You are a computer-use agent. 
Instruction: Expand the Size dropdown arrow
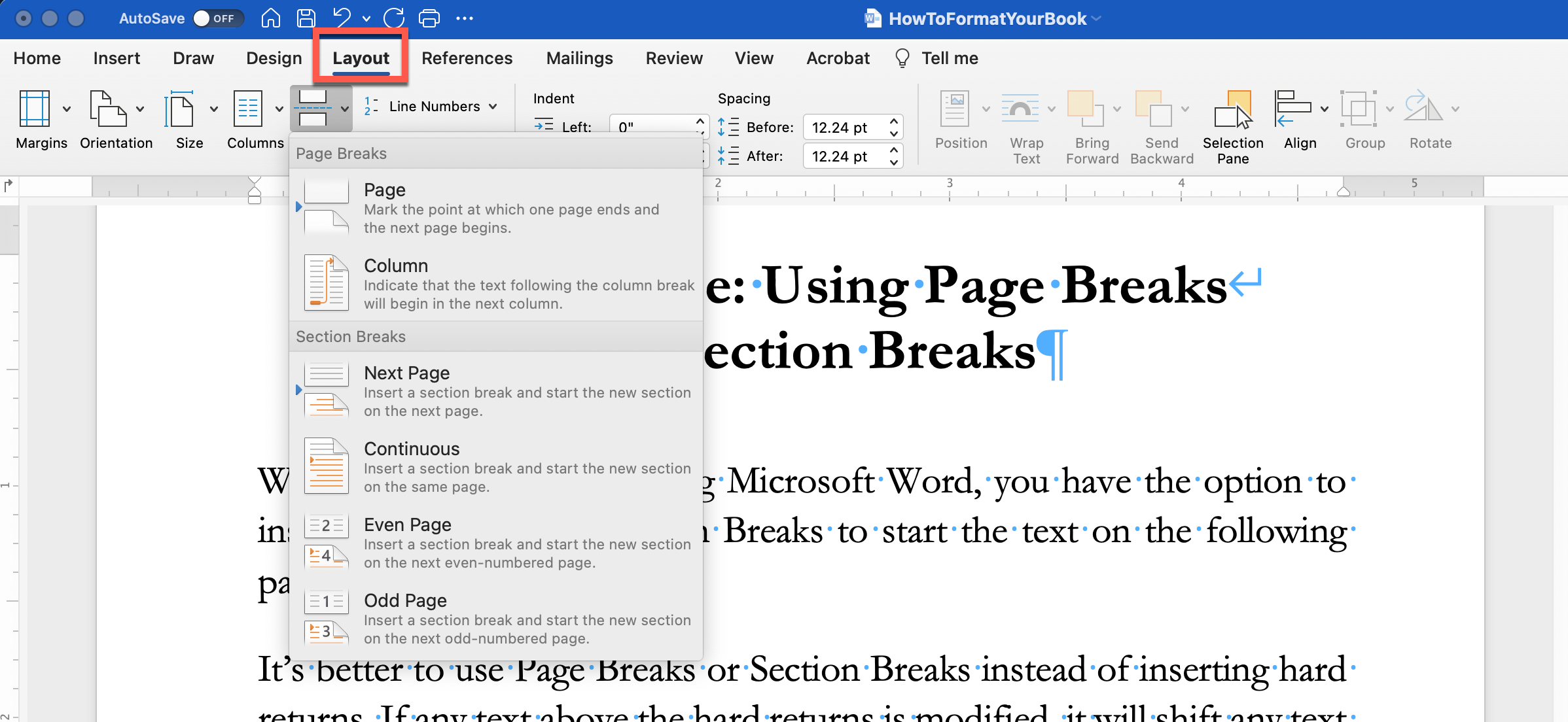click(x=214, y=109)
